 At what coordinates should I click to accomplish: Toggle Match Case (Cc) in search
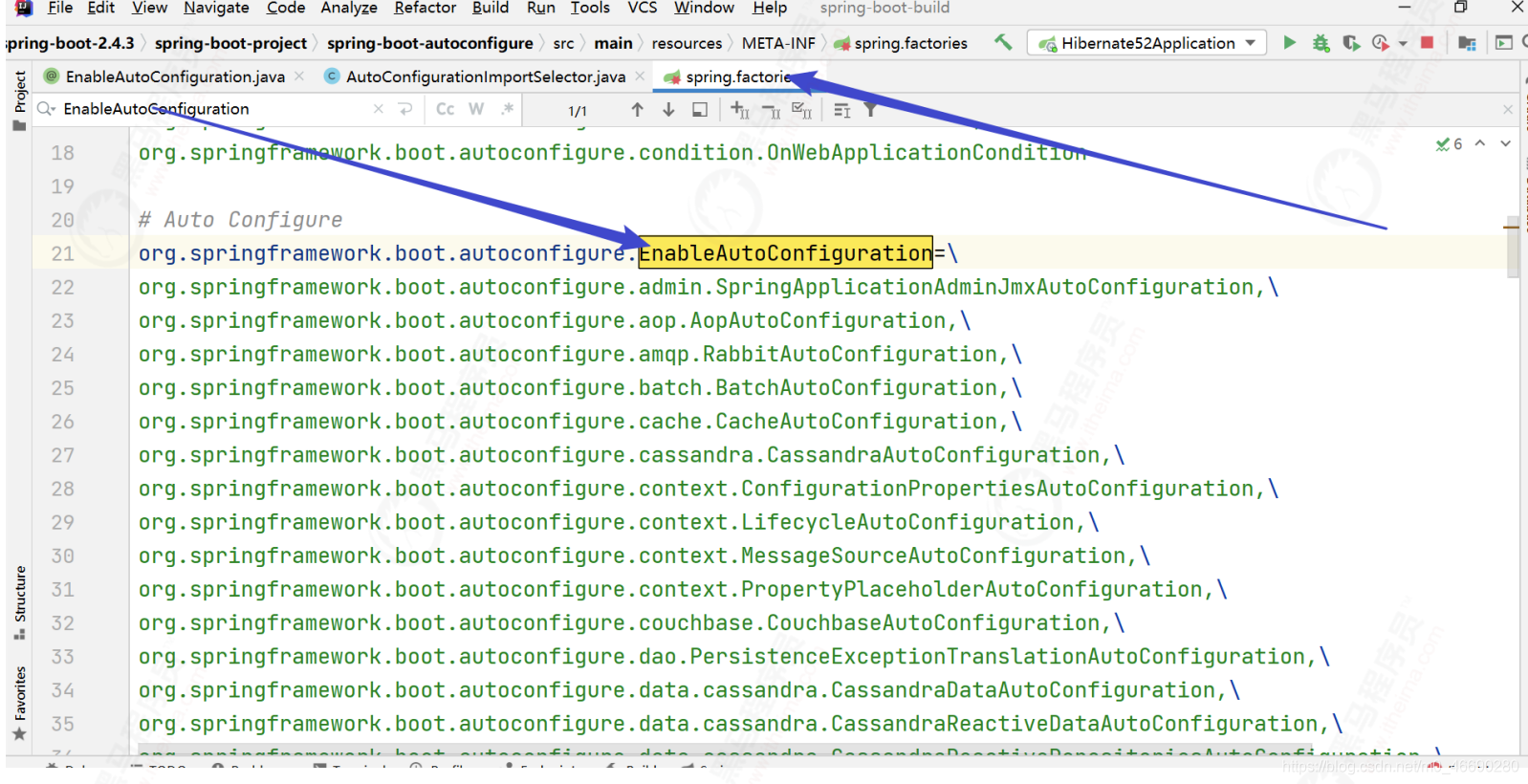446,109
